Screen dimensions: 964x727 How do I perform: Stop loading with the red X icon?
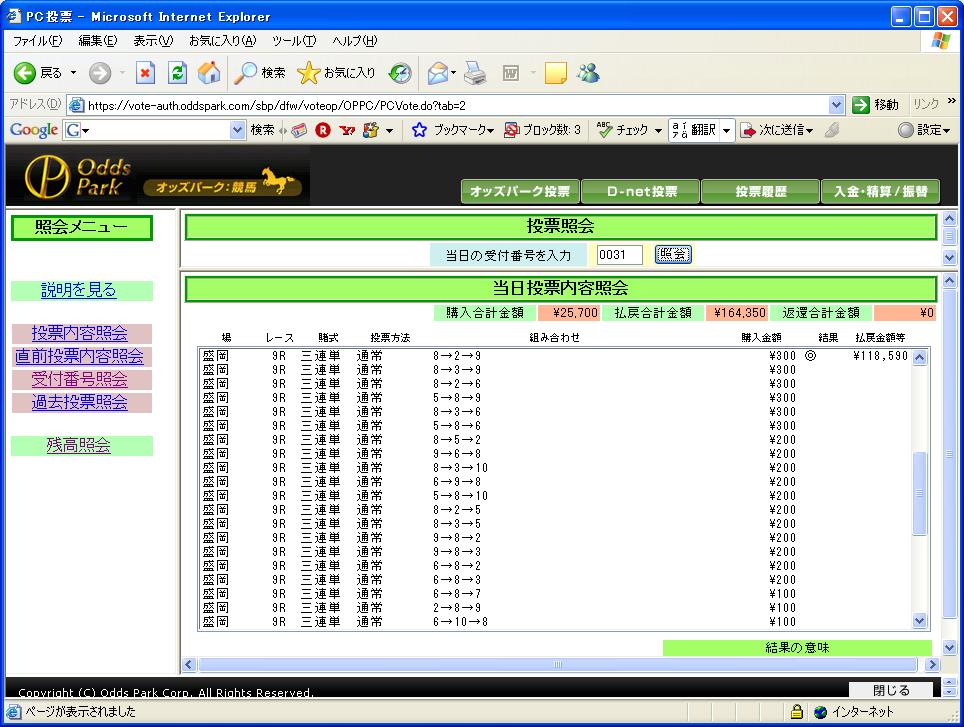pyautogui.click(x=144, y=73)
